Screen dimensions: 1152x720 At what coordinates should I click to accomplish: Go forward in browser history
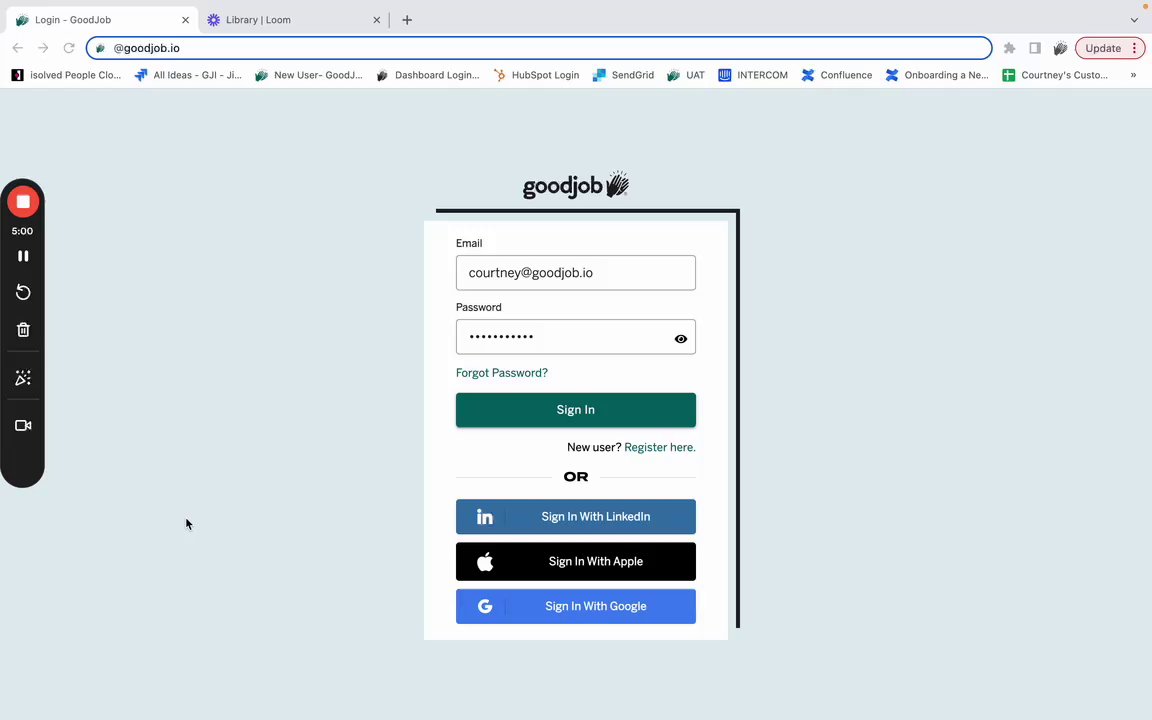pos(43,48)
